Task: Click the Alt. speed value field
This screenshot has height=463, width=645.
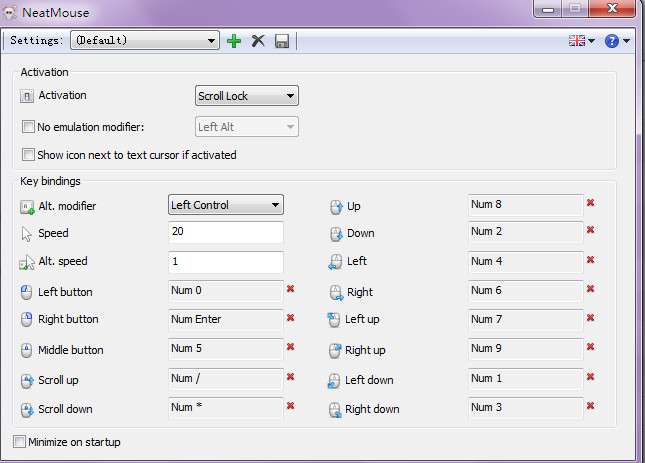Action: tap(225, 262)
